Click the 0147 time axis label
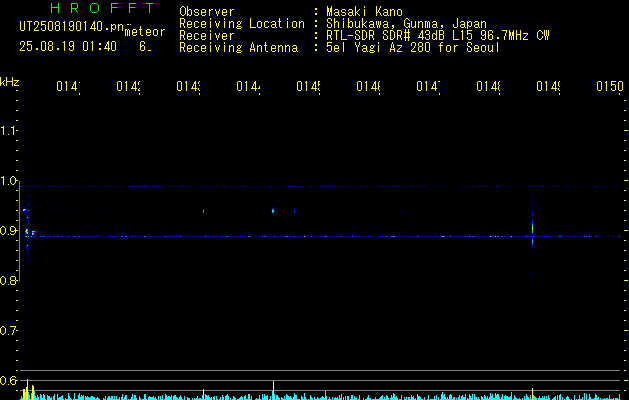The width and height of the screenshot is (629, 400). pos(428,86)
